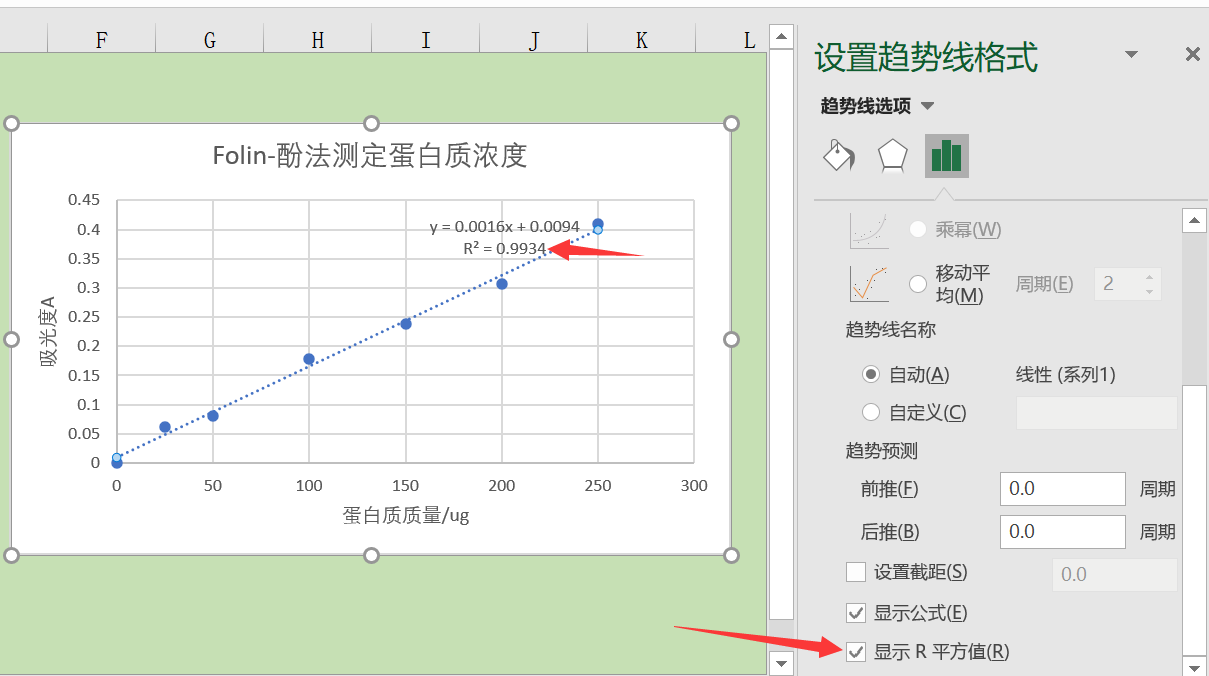Click the 吸光度A vertical axis title

pos(48,331)
